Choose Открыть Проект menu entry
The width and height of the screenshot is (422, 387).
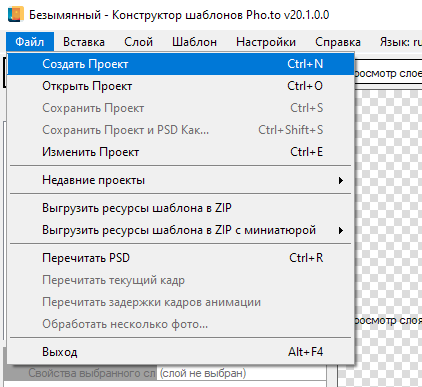[180, 86]
